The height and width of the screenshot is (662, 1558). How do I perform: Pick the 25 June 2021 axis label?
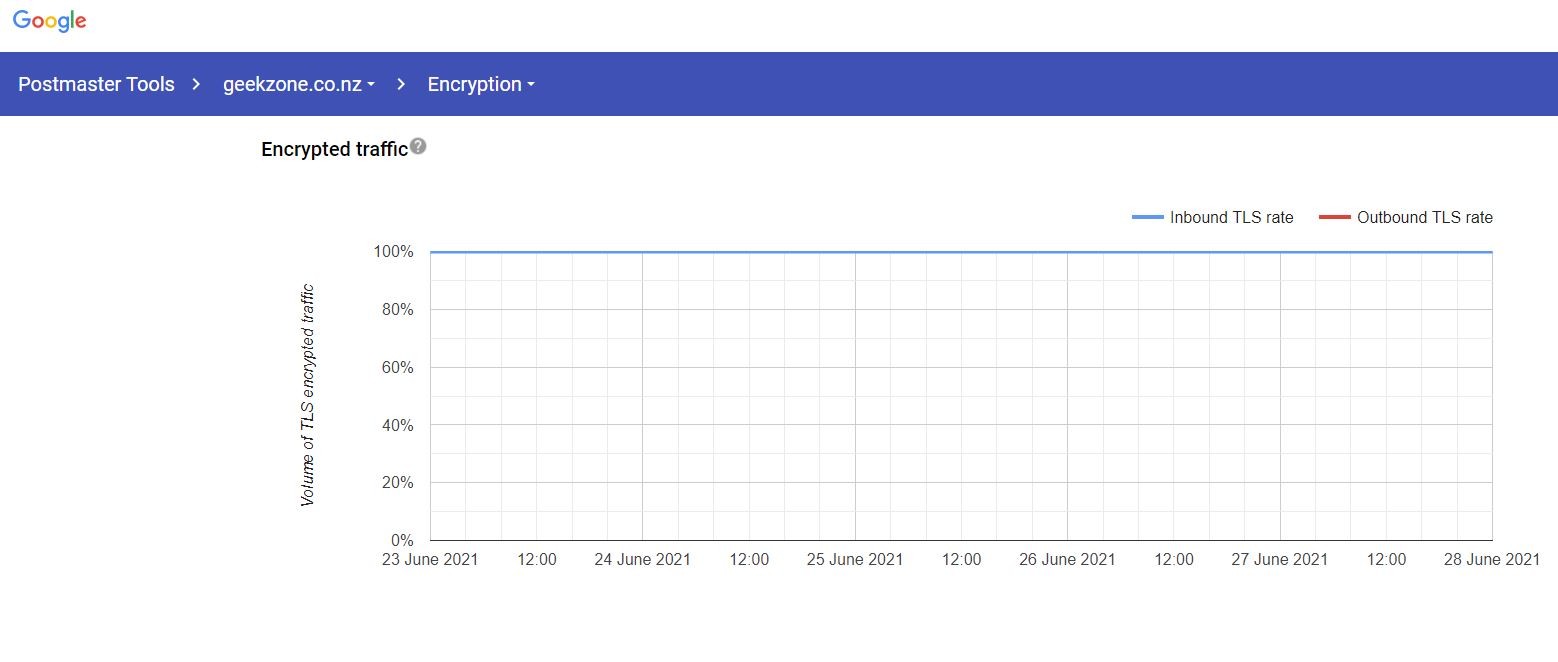pyautogui.click(x=855, y=559)
